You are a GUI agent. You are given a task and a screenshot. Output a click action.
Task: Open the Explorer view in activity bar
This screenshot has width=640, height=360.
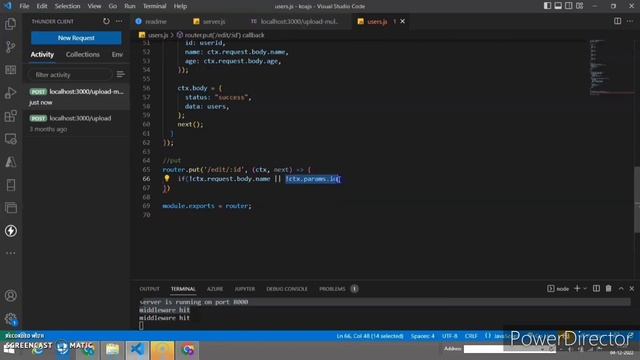coord(11,24)
